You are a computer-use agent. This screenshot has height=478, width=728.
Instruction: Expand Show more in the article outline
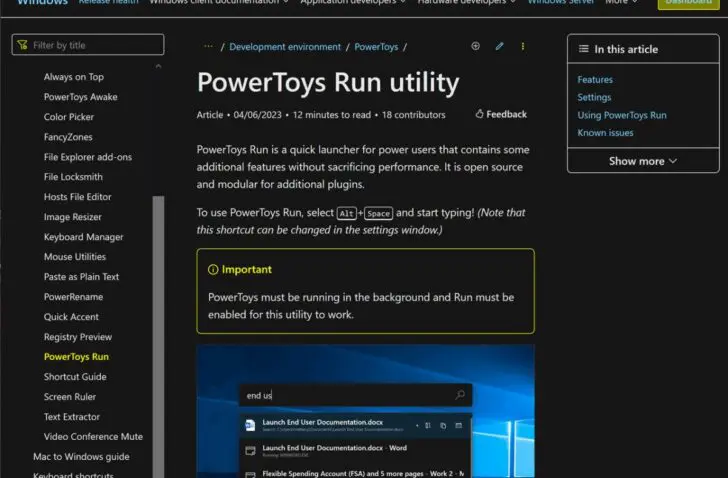643,161
